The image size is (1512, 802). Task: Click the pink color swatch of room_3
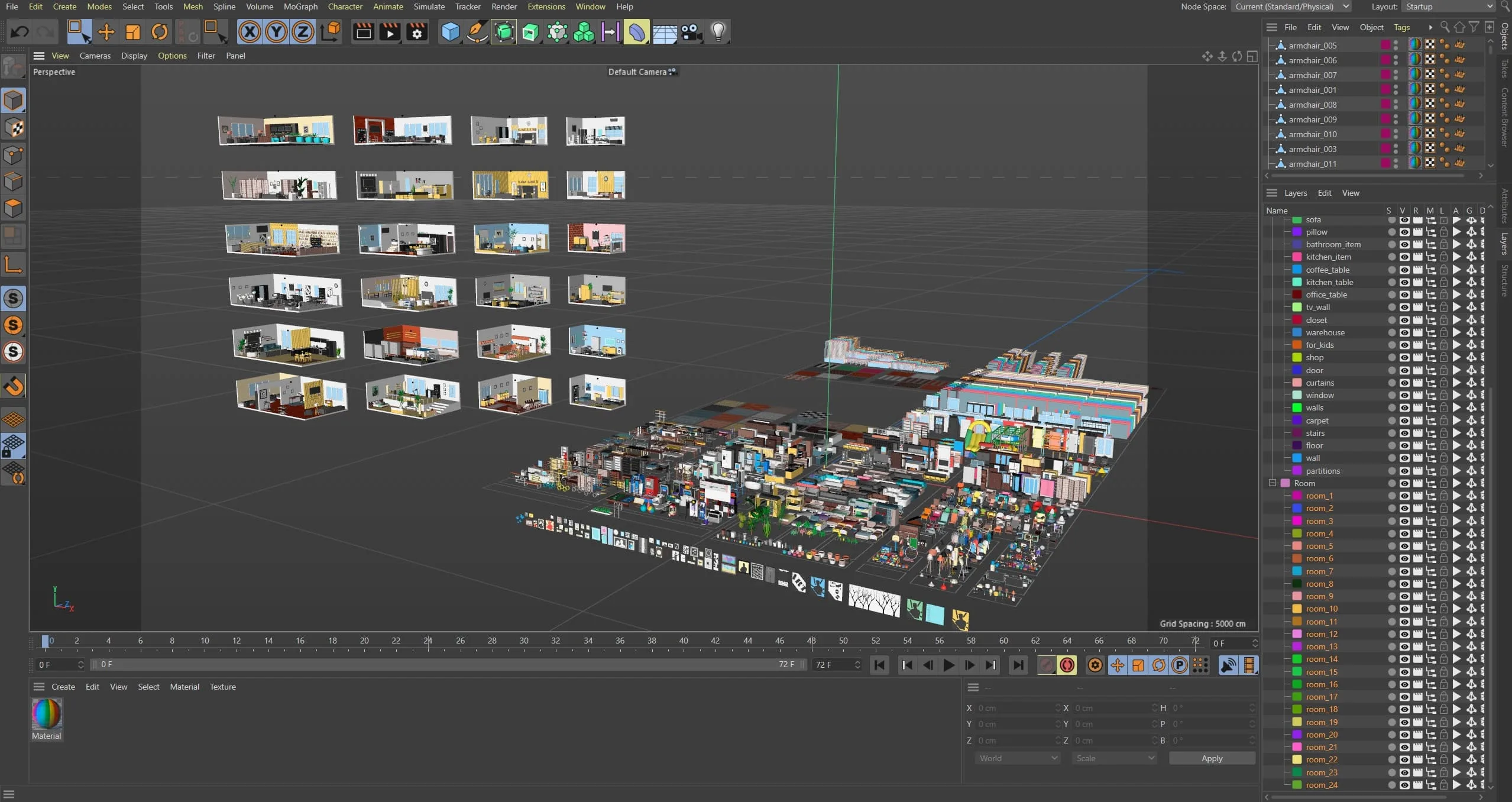coord(1297,521)
